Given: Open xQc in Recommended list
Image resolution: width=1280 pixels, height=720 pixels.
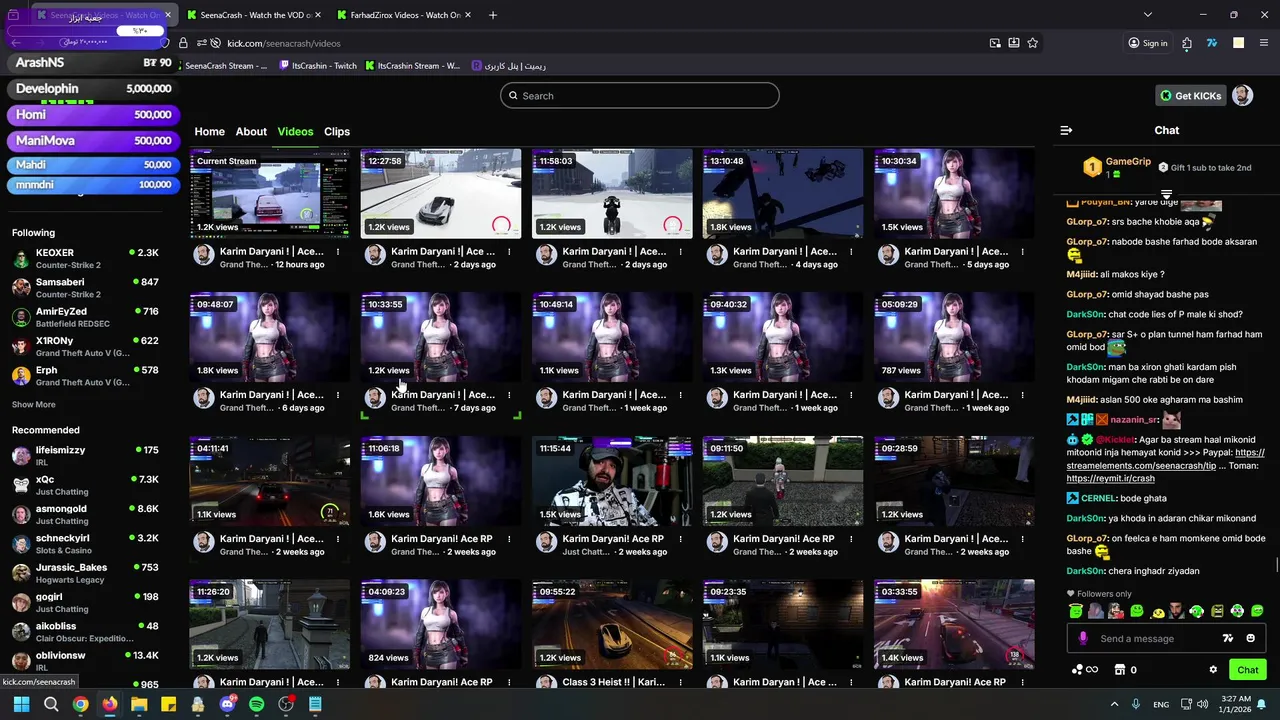Looking at the screenshot, I should 85,485.
